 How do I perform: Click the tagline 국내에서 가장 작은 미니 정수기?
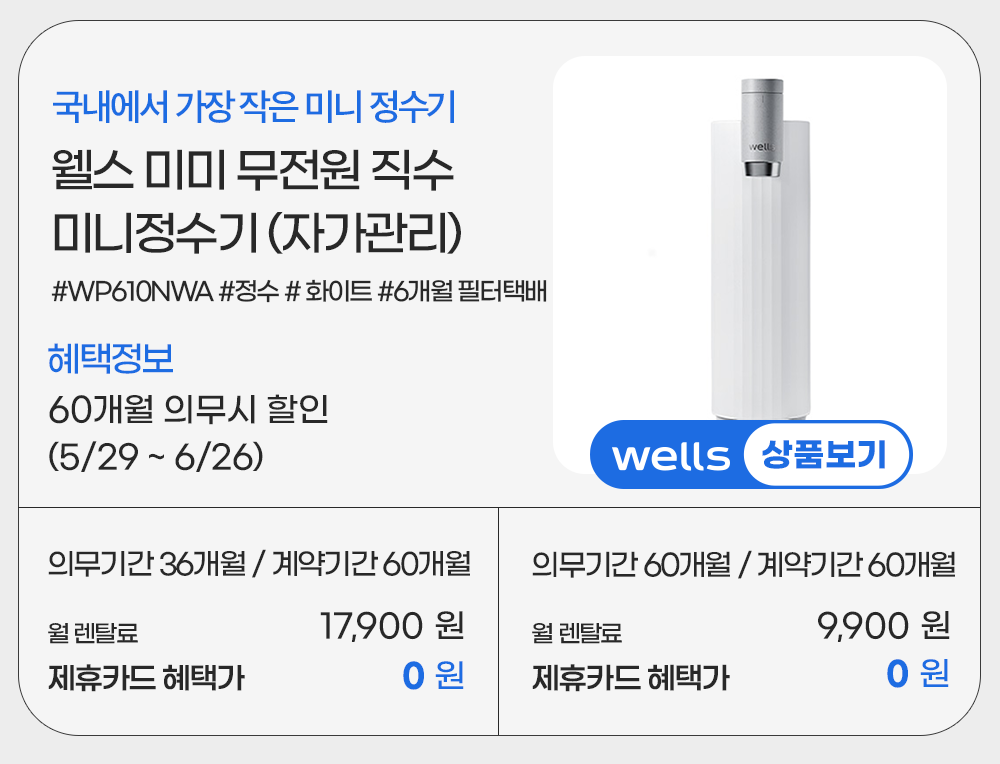tap(254, 106)
